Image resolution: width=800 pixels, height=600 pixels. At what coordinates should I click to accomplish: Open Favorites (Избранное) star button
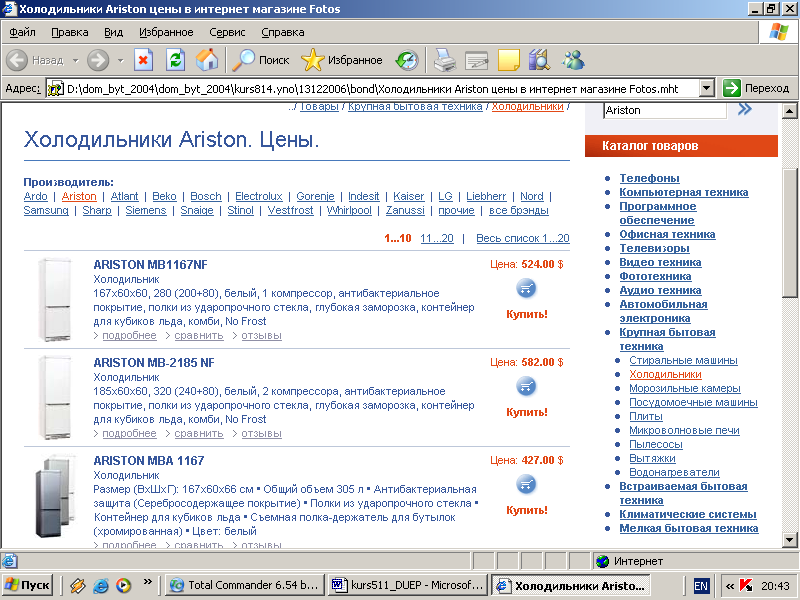click(342, 60)
